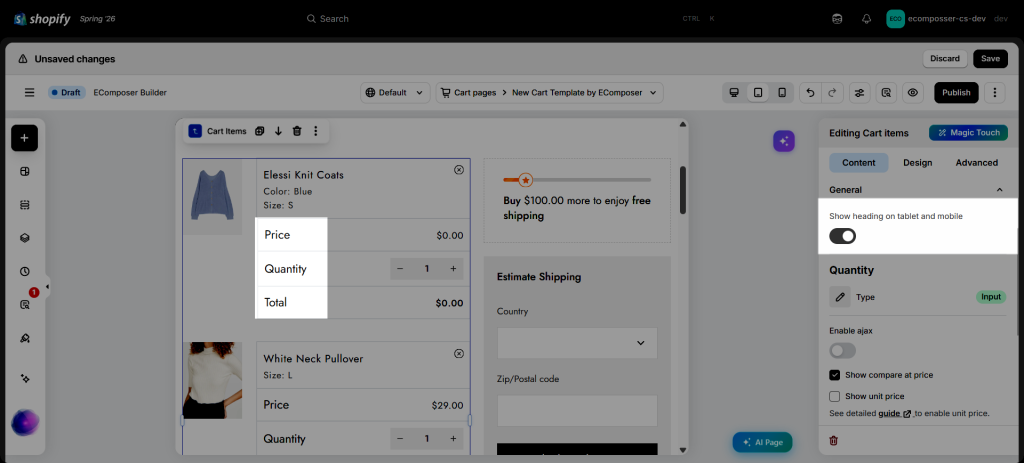Click the undo arrow icon
This screenshot has width=1024, height=463.
810,93
